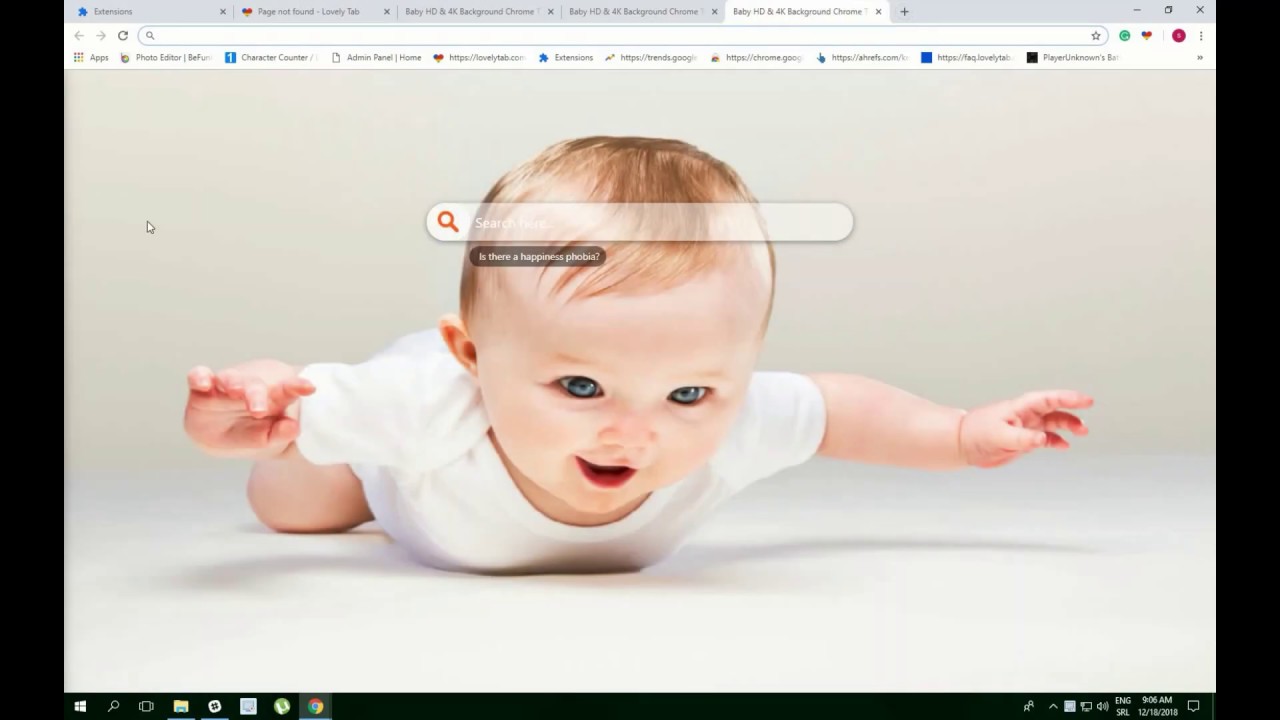Screen dimensions: 1280x720
Task: Click the magnifier icon in the page search bar
Action: click(447, 222)
